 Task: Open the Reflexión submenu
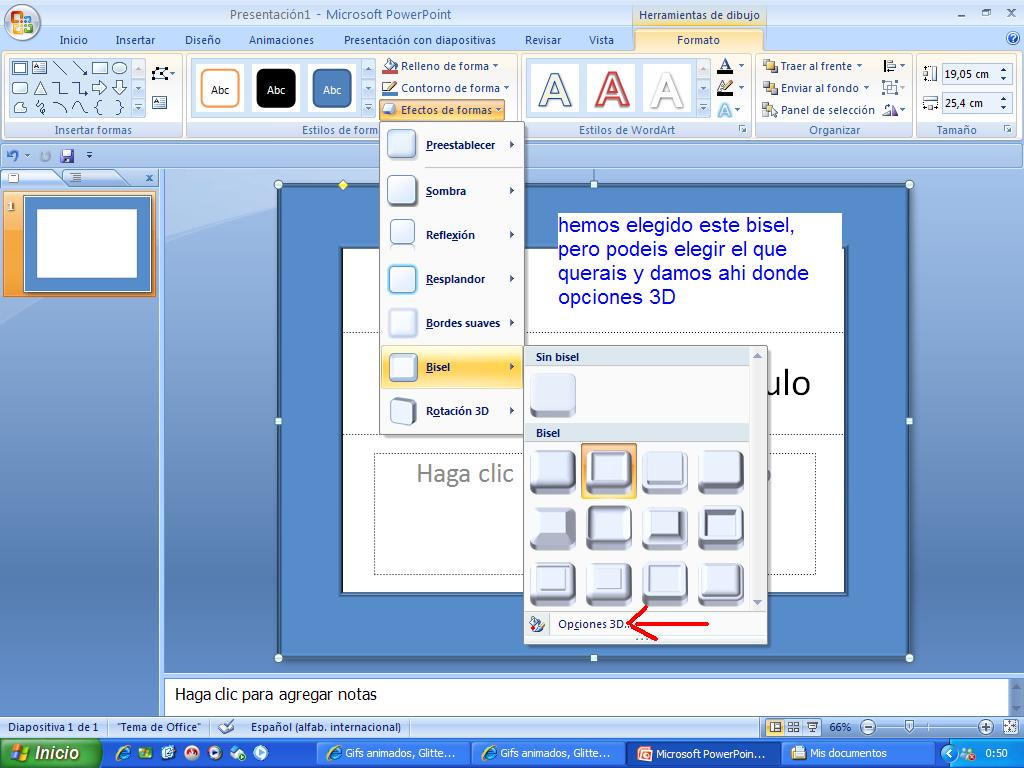pos(452,234)
